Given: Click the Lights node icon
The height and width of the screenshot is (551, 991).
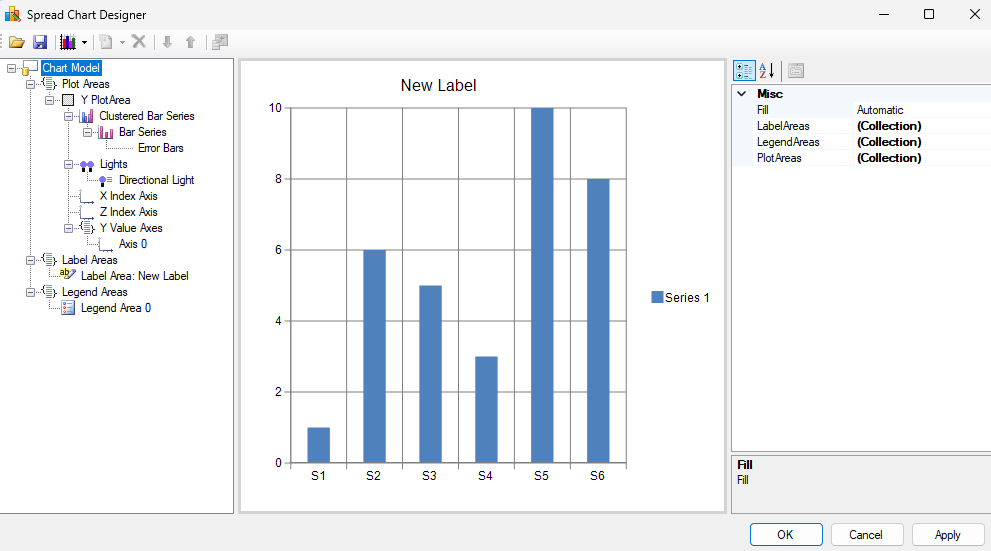Looking at the screenshot, I should [87, 165].
